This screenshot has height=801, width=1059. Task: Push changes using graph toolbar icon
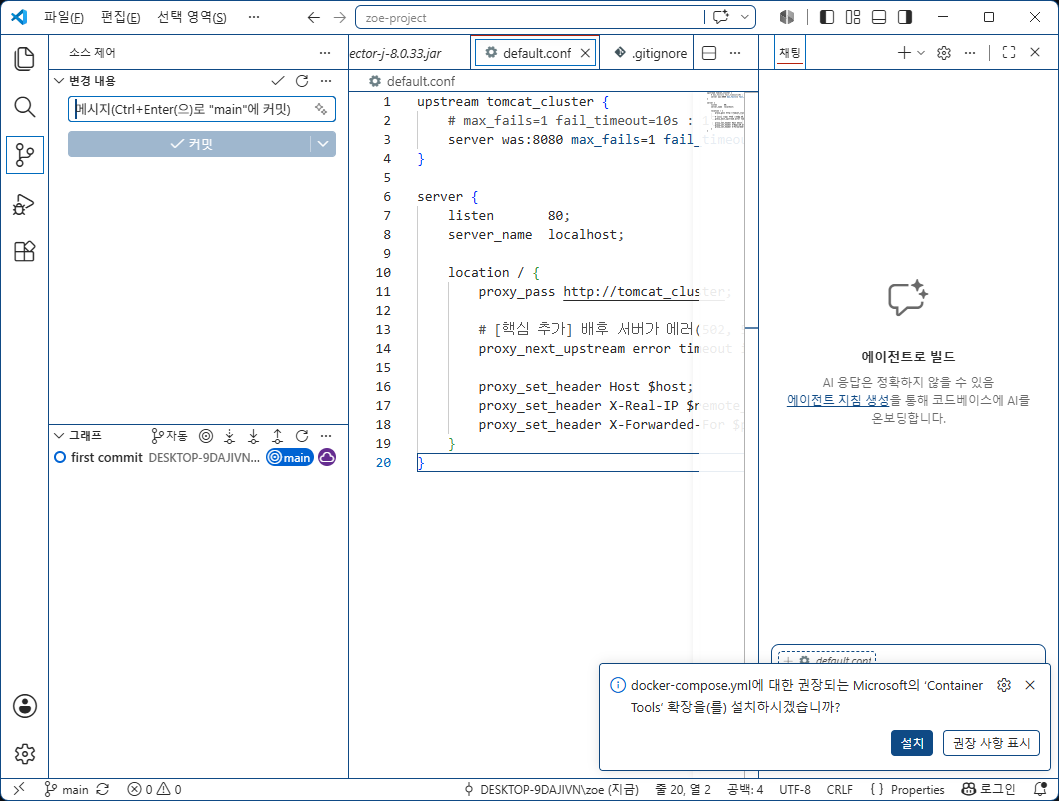click(x=278, y=436)
